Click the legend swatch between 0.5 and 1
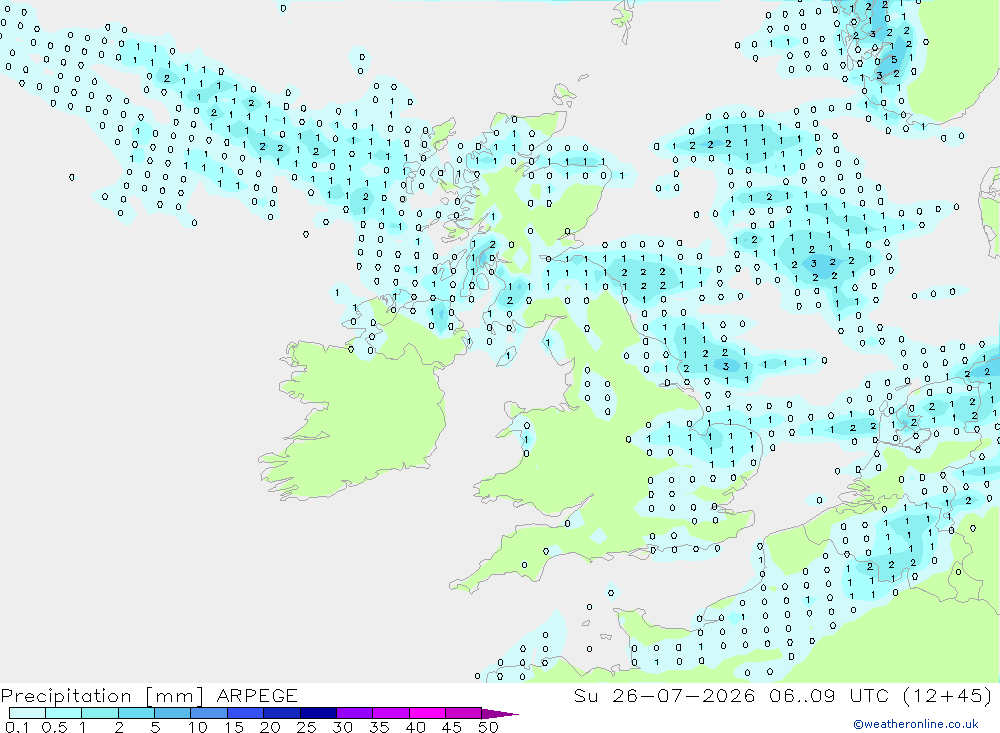 click(x=64, y=713)
